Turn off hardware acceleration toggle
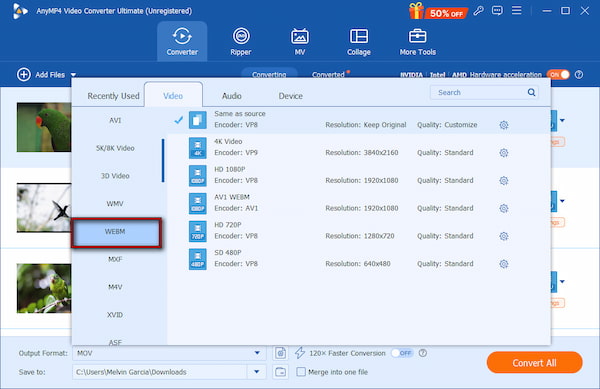This screenshot has height=389, width=600. [558, 75]
